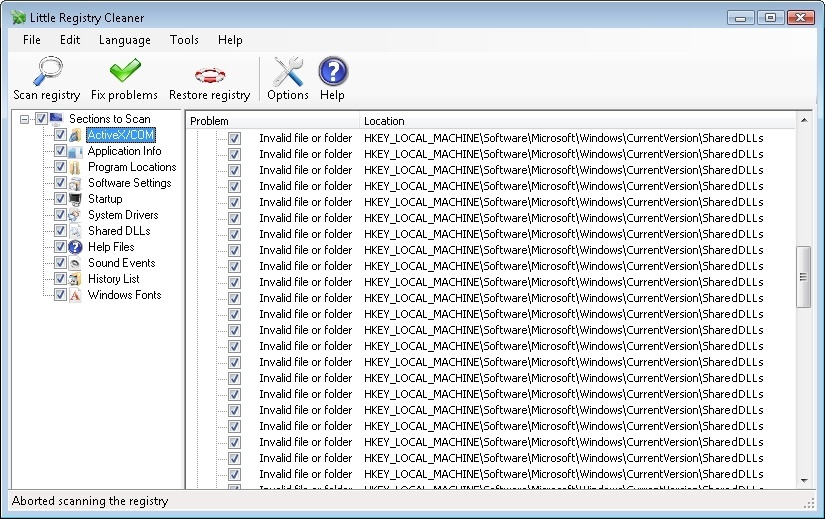Open the Language menu
Screen dimensions: 825x519
click(x=125, y=40)
